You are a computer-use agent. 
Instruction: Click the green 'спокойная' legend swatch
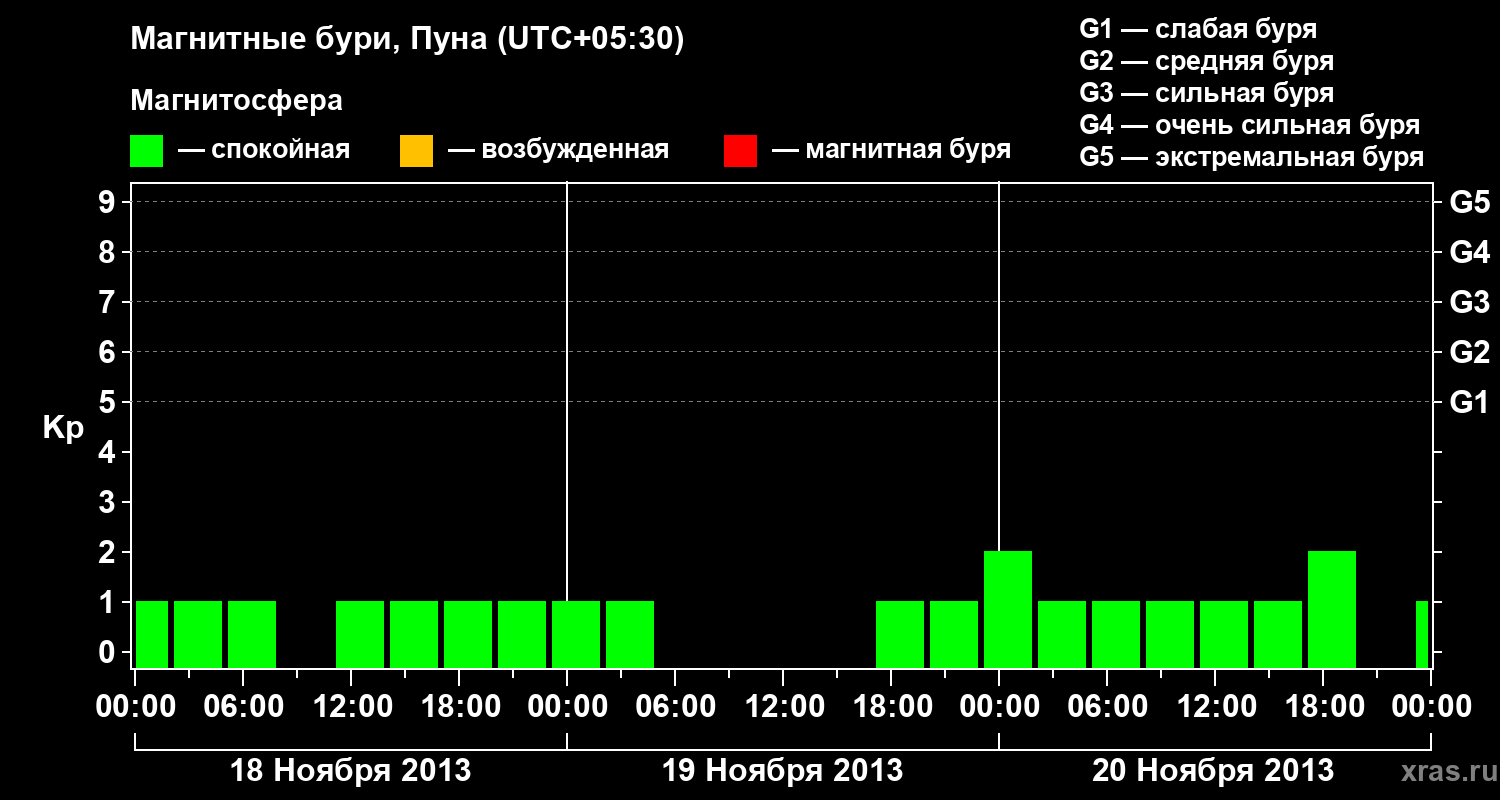[x=146, y=151]
